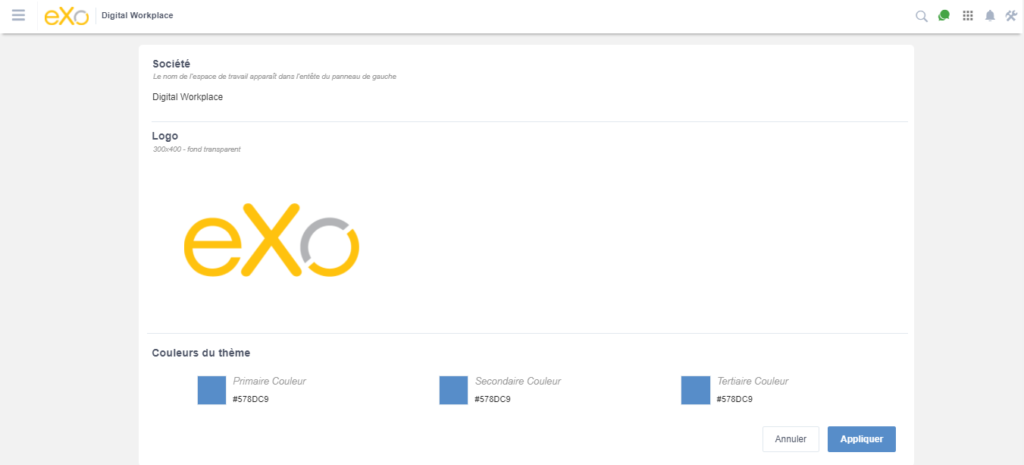Click the Annuler button

[x=791, y=439]
